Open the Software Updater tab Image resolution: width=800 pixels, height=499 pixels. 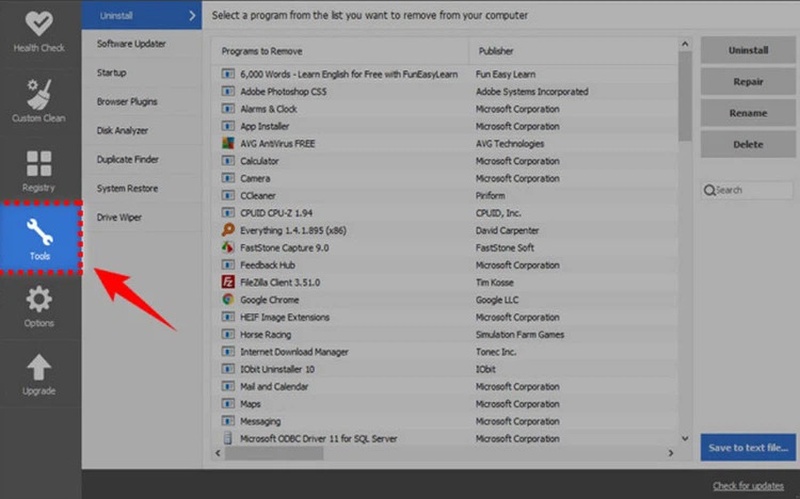[132, 44]
